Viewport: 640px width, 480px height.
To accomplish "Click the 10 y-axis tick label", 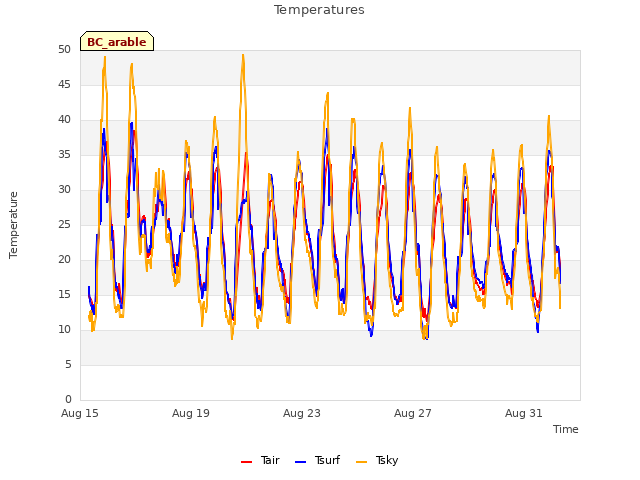I will (64, 329).
